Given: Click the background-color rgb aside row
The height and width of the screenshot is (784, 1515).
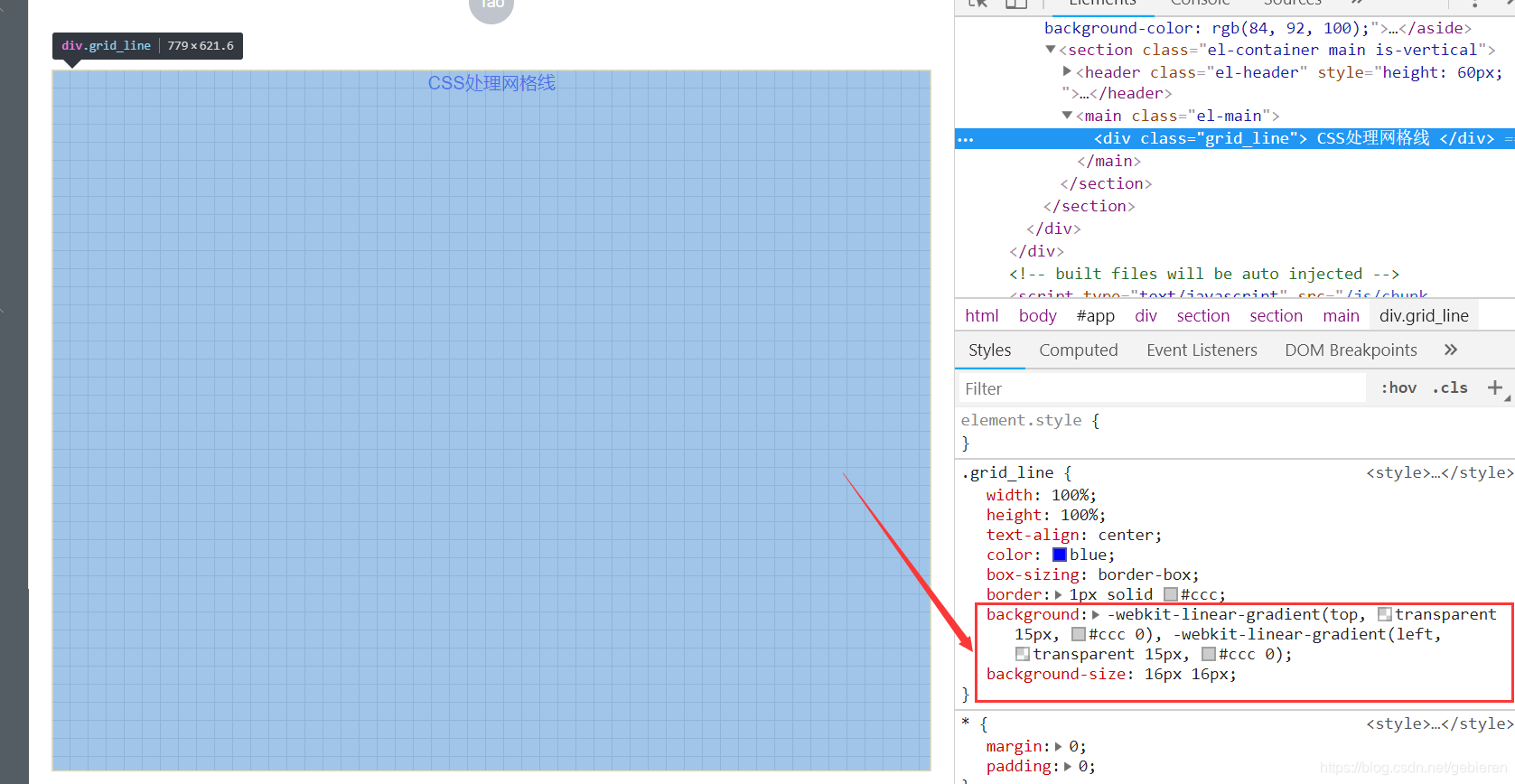Looking at the screenshot, I should tap(1258, 28).
